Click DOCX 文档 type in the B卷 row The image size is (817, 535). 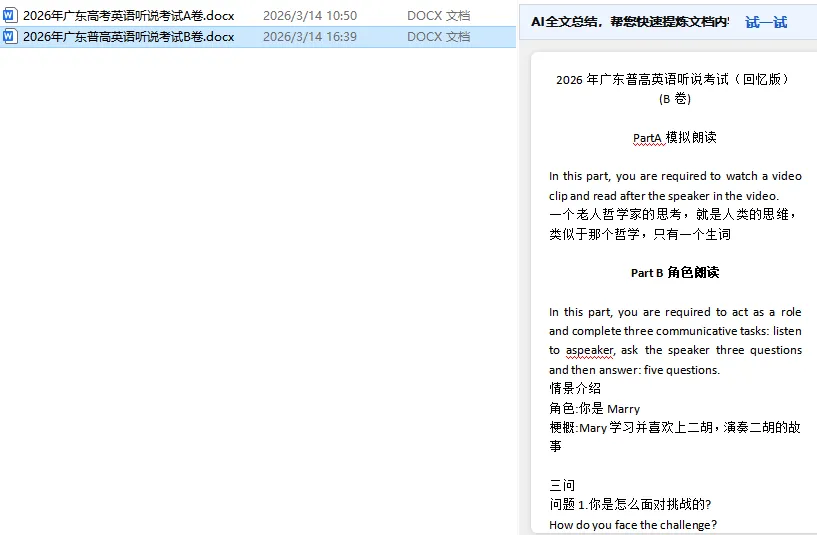(x=439, y=36)
